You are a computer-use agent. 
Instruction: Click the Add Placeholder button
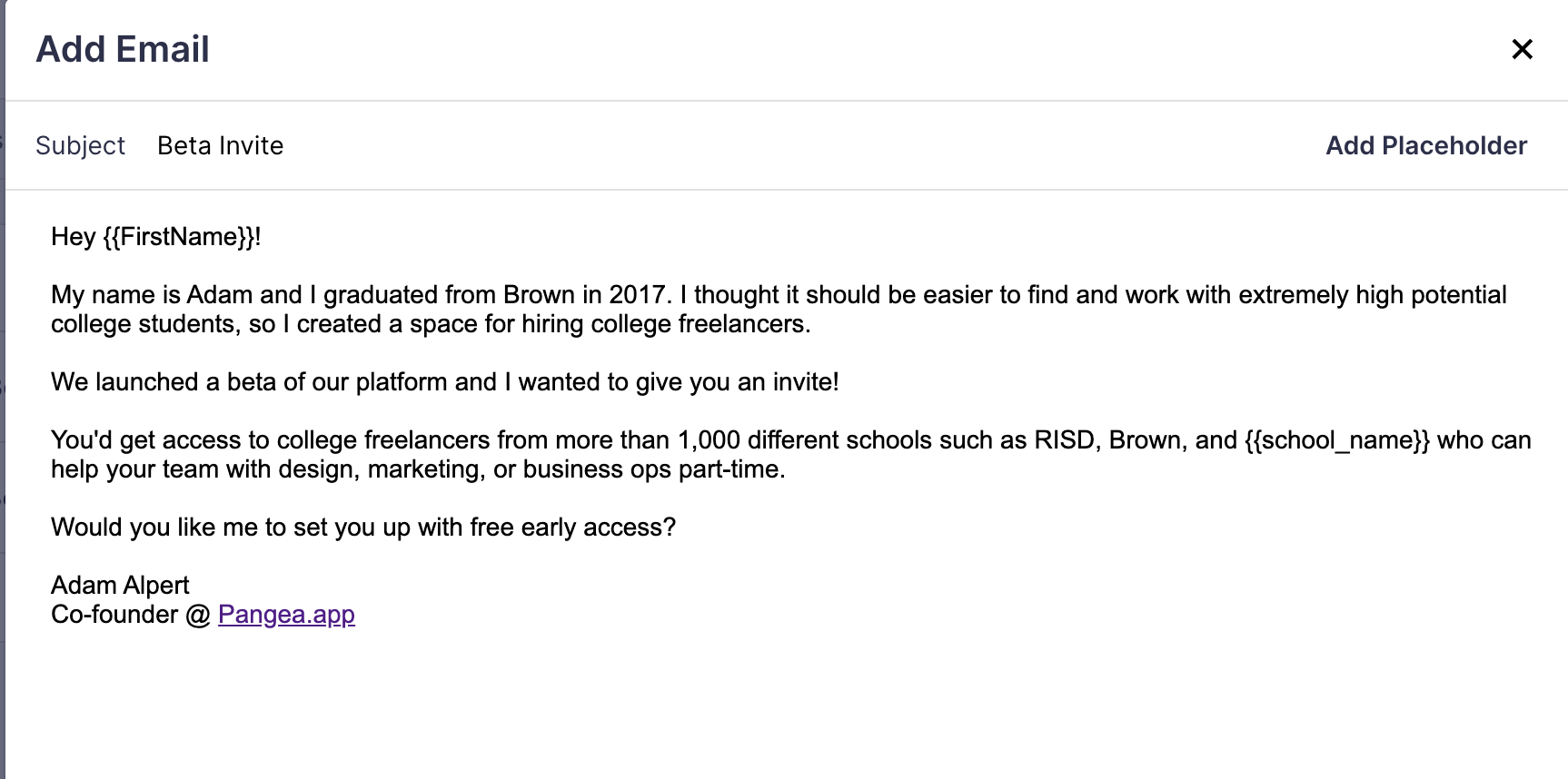pyautogui.click(x=1426, y=145)
